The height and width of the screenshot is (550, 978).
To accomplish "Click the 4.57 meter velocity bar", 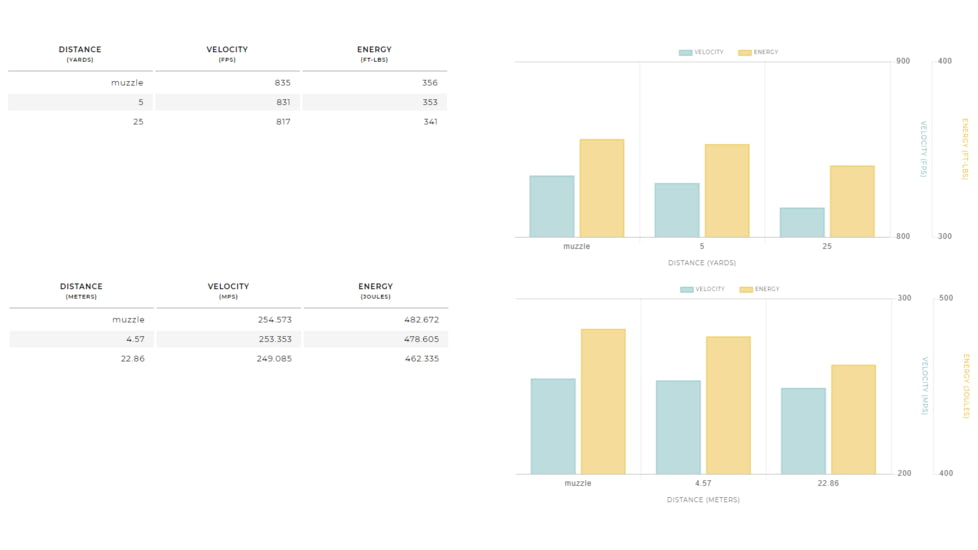I will (678, 427).
